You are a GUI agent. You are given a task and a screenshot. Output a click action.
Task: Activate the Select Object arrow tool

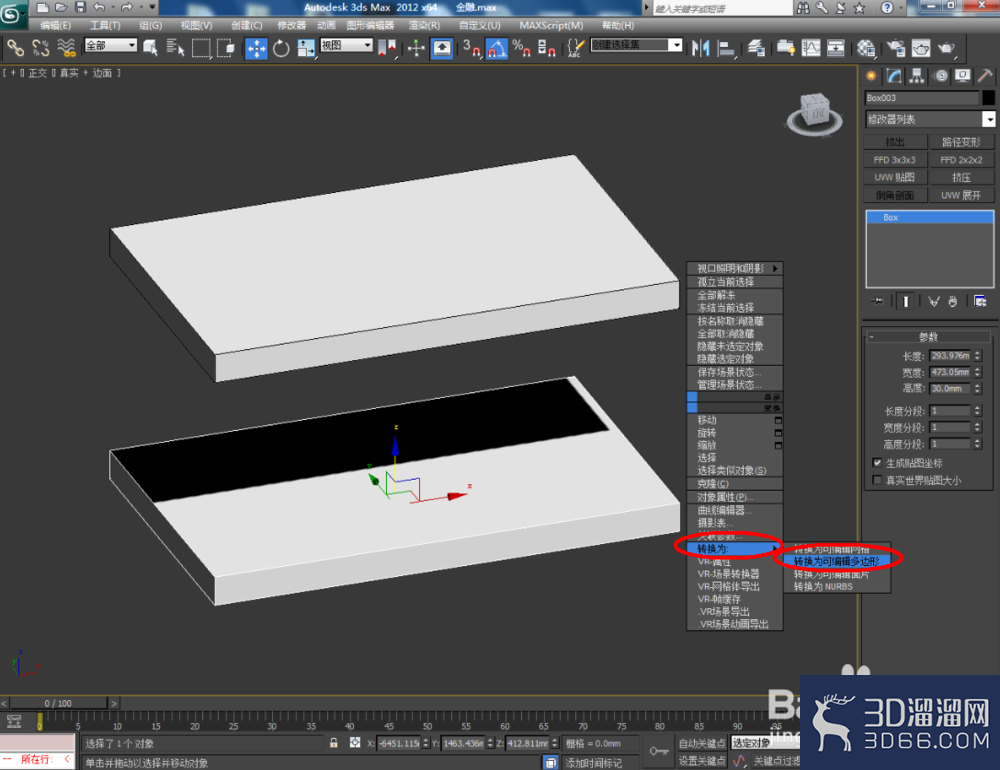tap(151, 48)
